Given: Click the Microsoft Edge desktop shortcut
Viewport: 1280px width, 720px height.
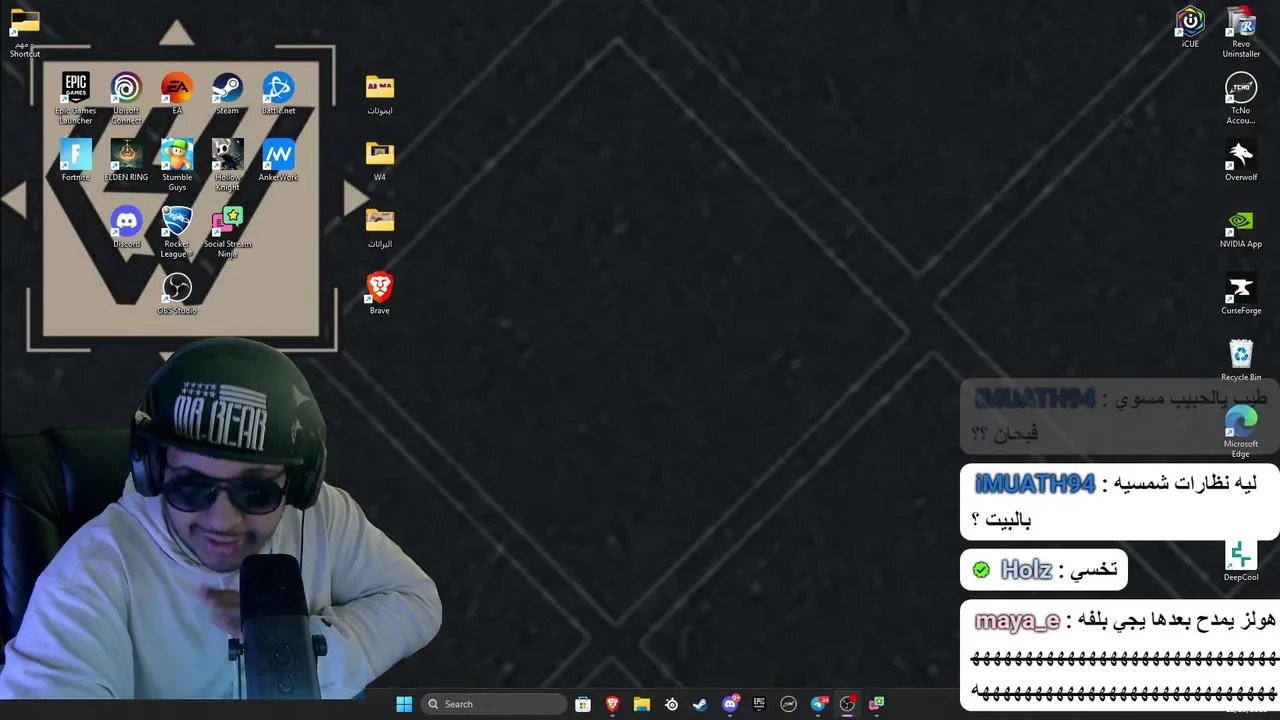Looking at the screenshot, I should point(1241,431).
